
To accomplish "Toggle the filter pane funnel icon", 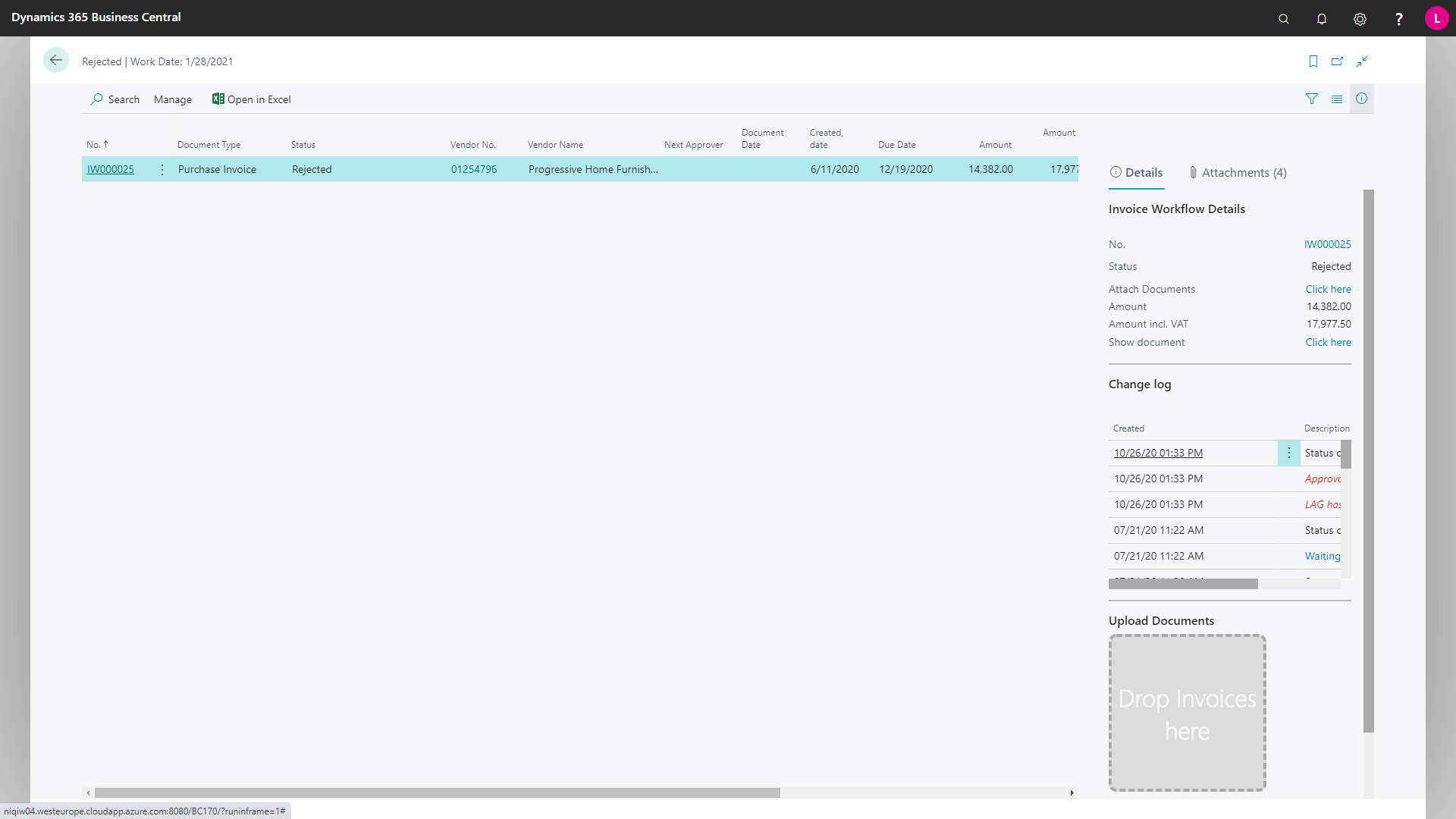I will 1311,99.
